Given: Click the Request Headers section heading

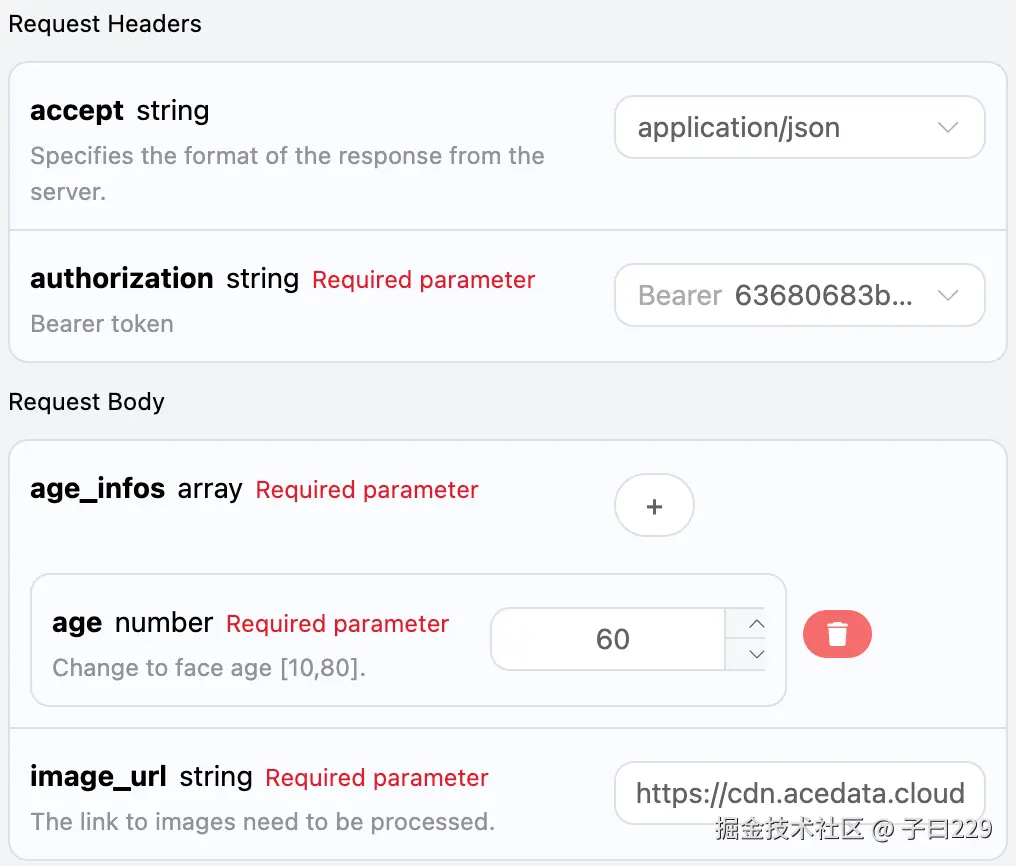Looking at the screenshot, I should 105,24.
